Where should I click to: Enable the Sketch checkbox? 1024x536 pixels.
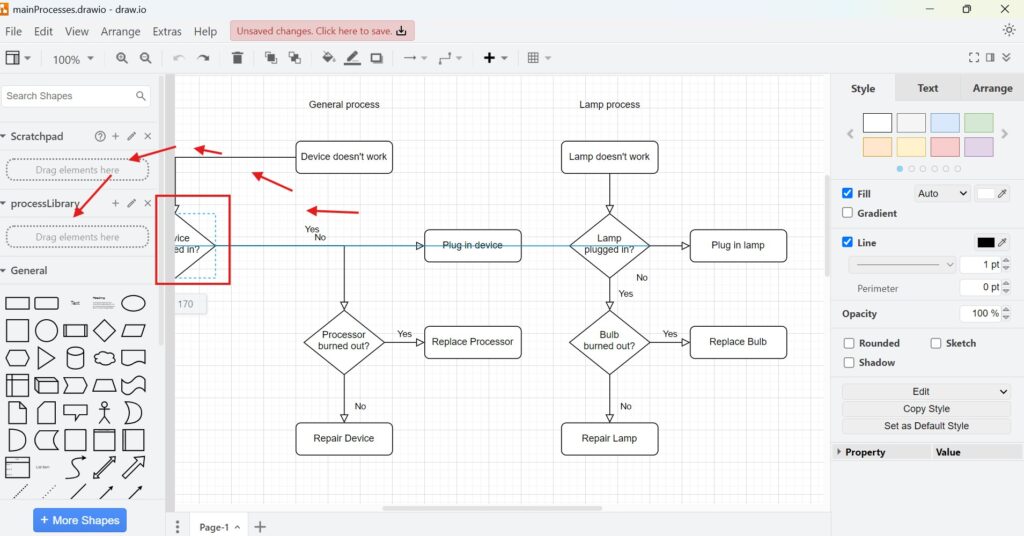point(936,343)
